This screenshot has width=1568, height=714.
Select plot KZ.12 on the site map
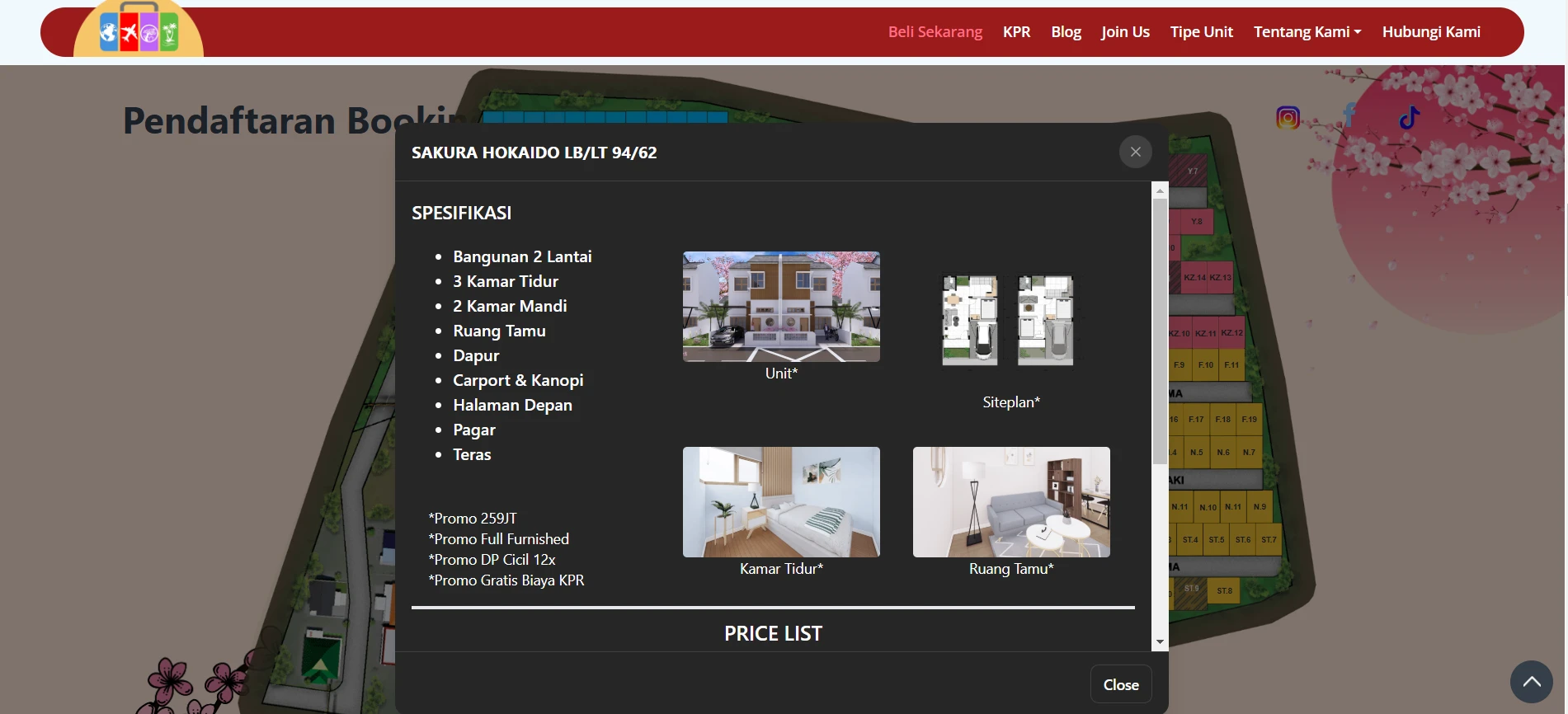pos(1232,332)
